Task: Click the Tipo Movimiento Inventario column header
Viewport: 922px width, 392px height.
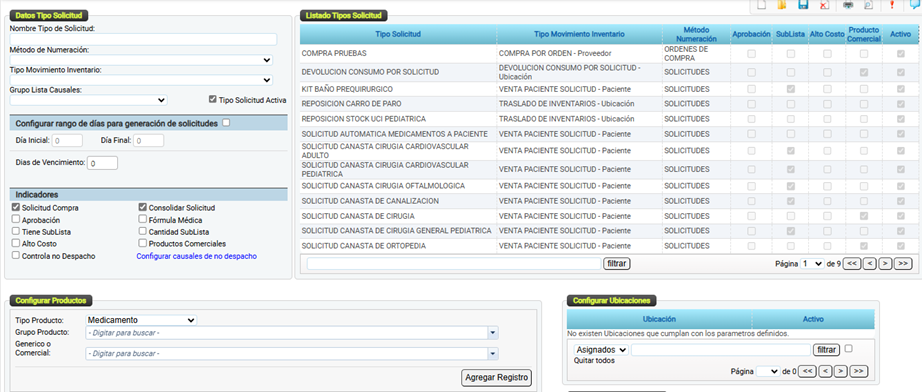Action: (x=579, y=34)
